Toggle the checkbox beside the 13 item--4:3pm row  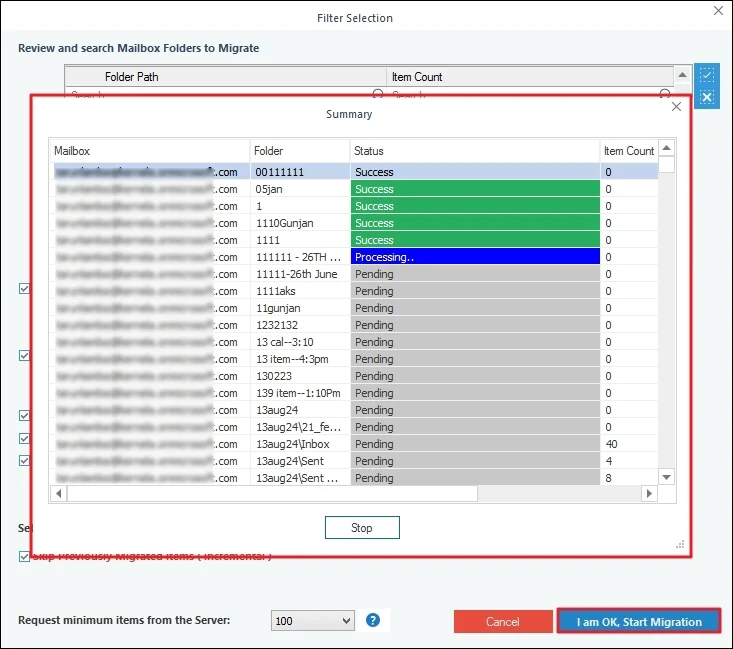[x=24, y=356]
